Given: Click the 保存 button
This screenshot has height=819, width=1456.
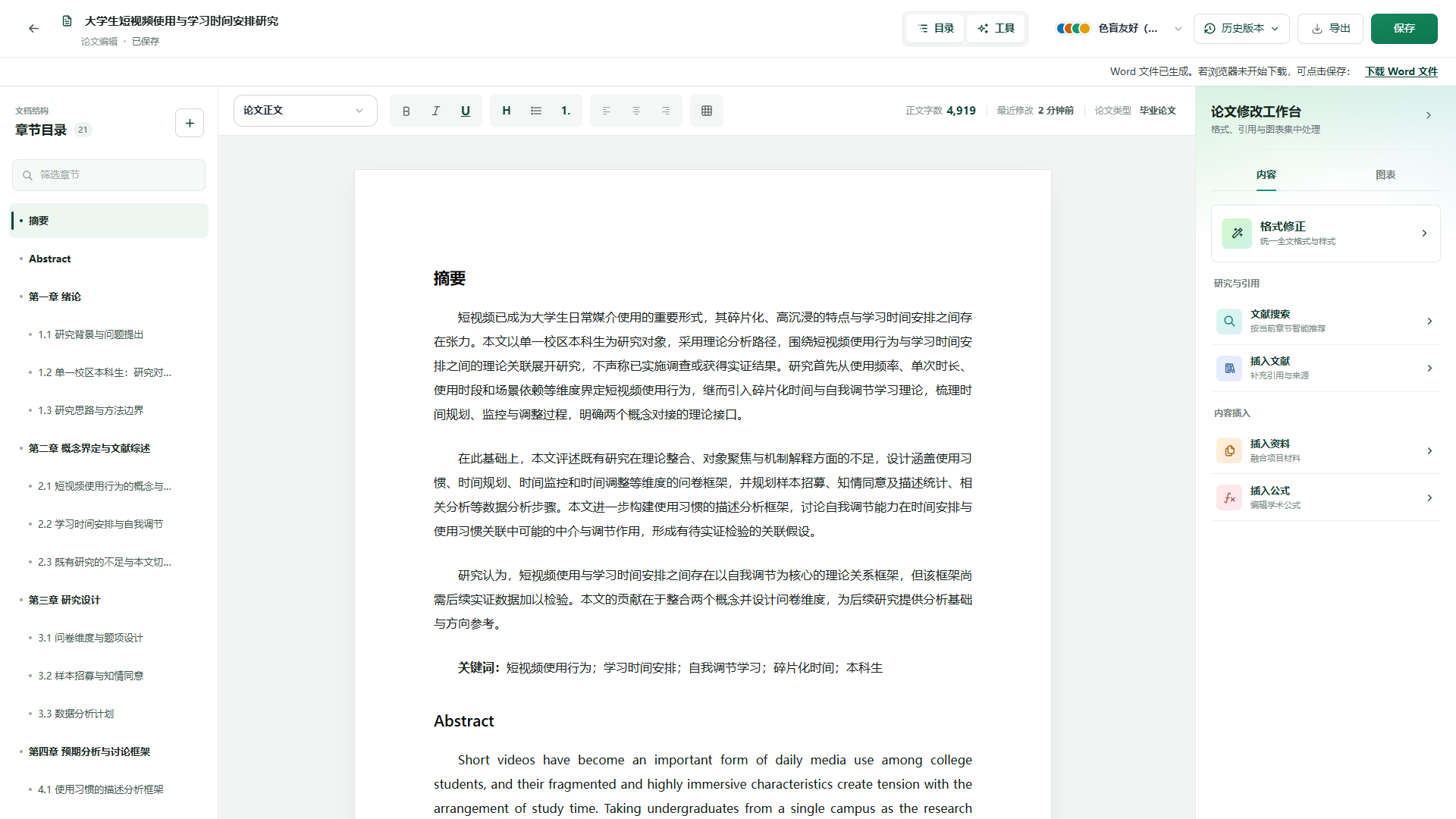Looking at the screenshot, I should (1404, 29).
